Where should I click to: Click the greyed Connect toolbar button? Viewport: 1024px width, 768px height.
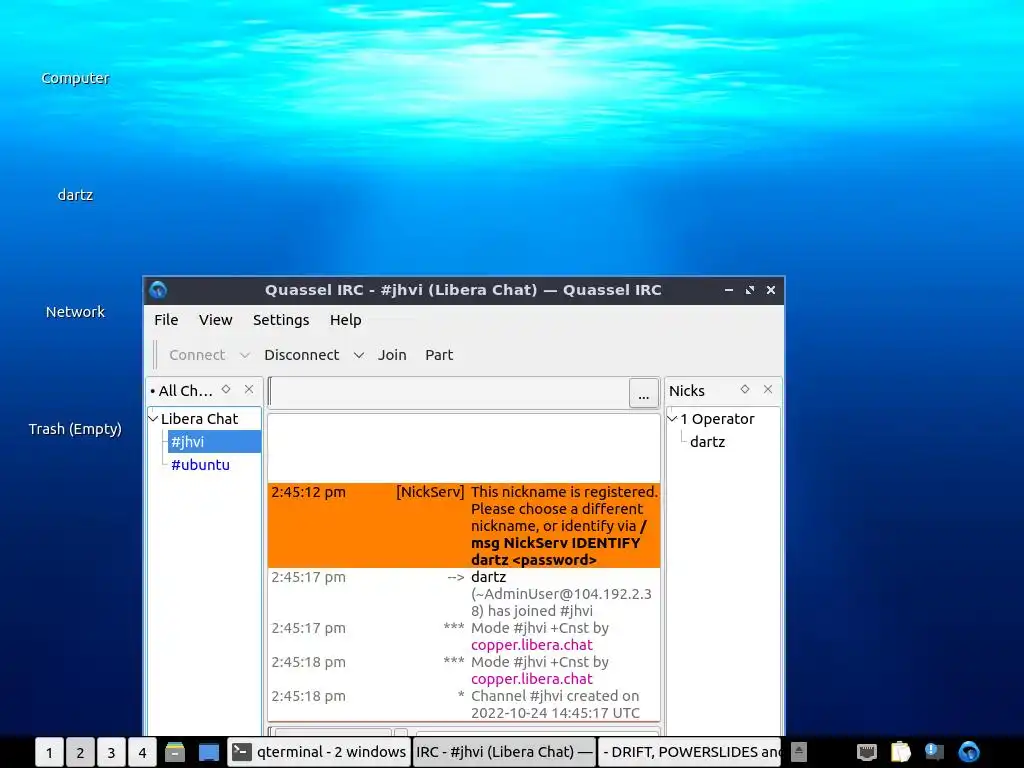(197, 355)
